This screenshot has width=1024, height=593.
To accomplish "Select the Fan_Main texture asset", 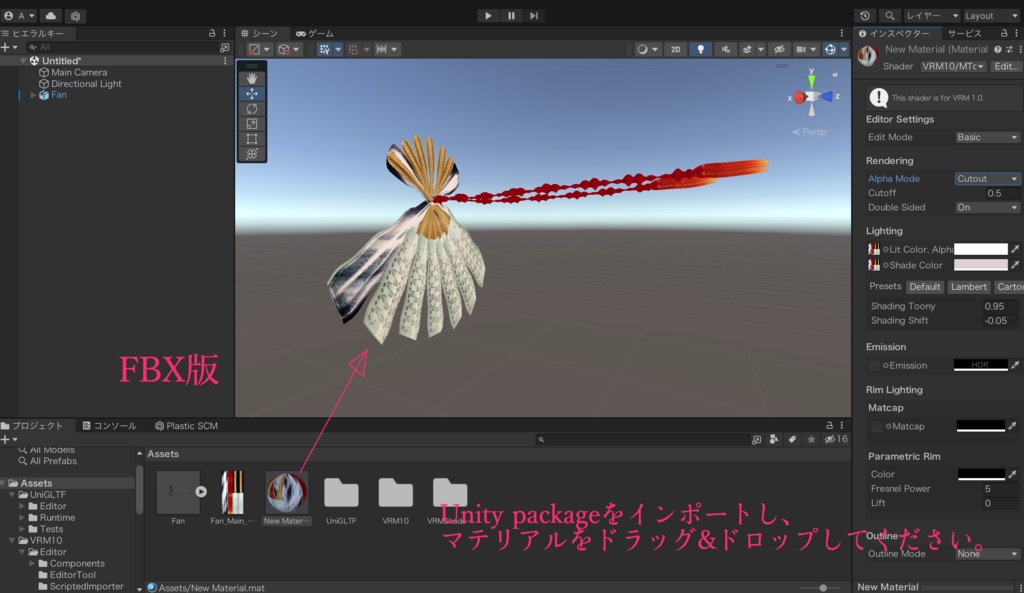I will tap(232, 492).
